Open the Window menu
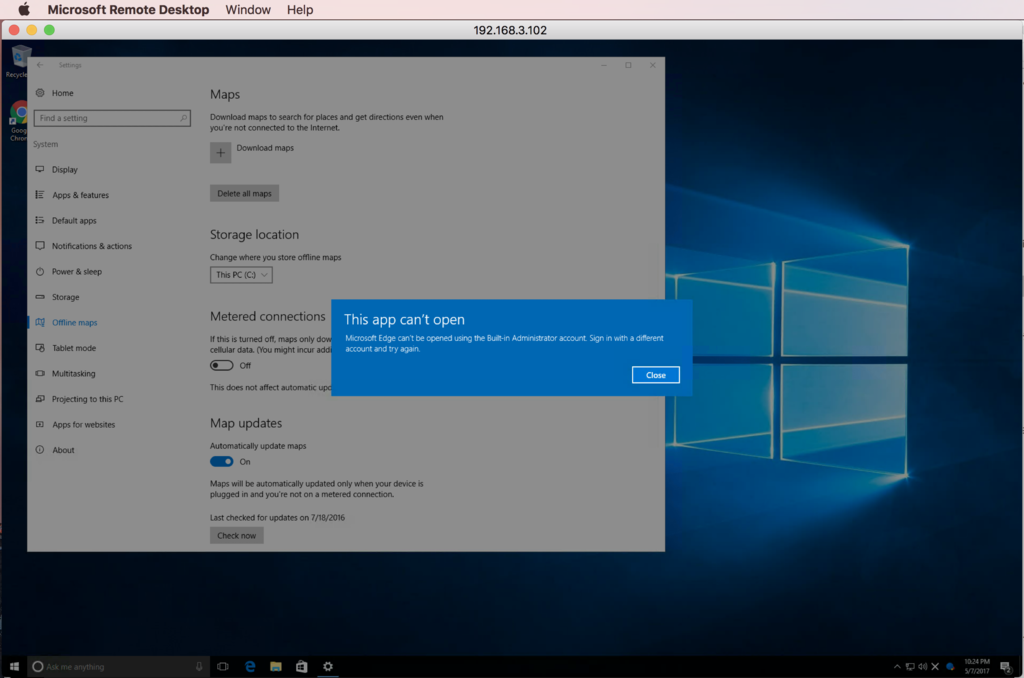This screenshot has height=678, width=1024. click(x=248, y=9)
